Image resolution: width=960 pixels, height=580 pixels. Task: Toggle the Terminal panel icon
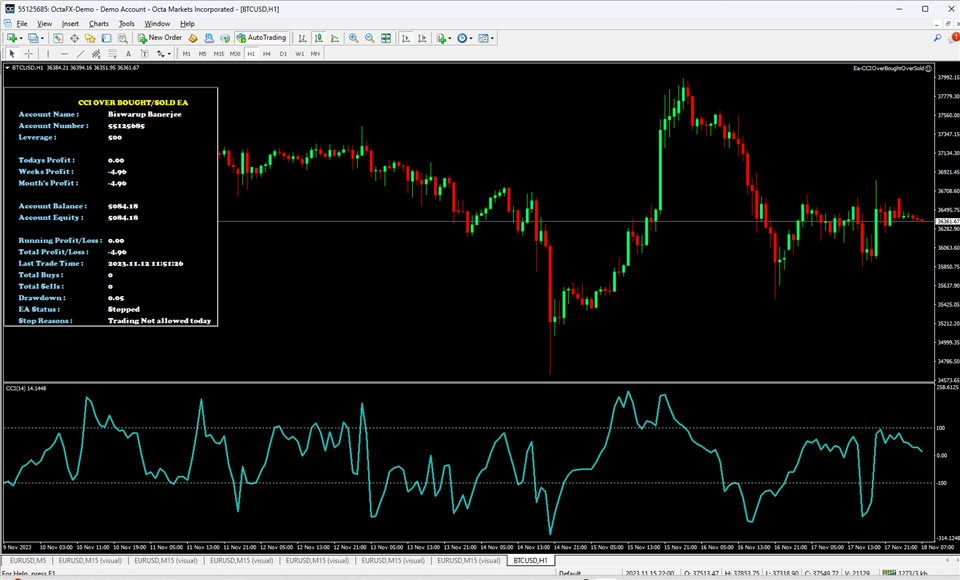[x=107, y=38]
